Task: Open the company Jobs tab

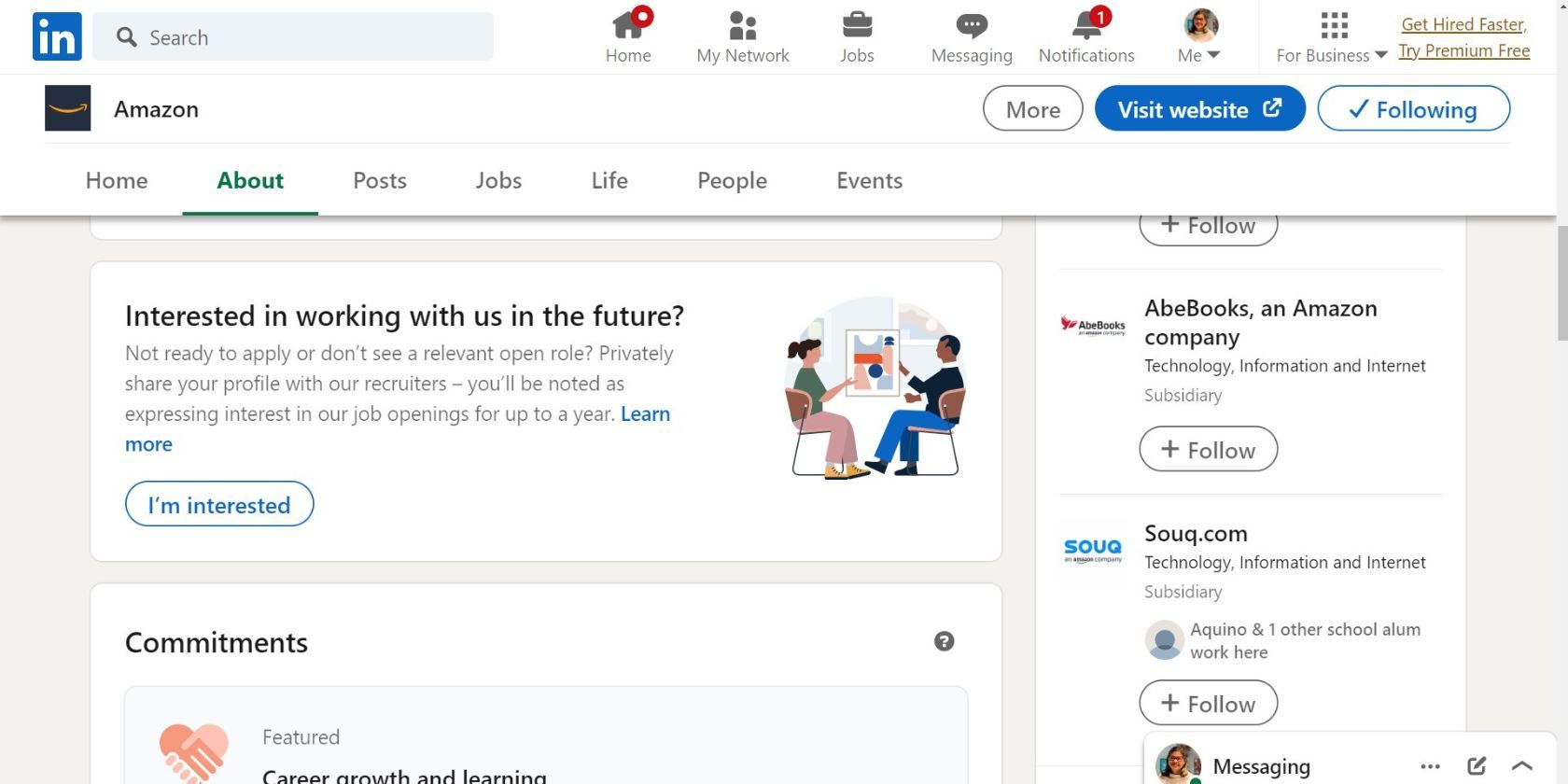Action: (498, 180)
